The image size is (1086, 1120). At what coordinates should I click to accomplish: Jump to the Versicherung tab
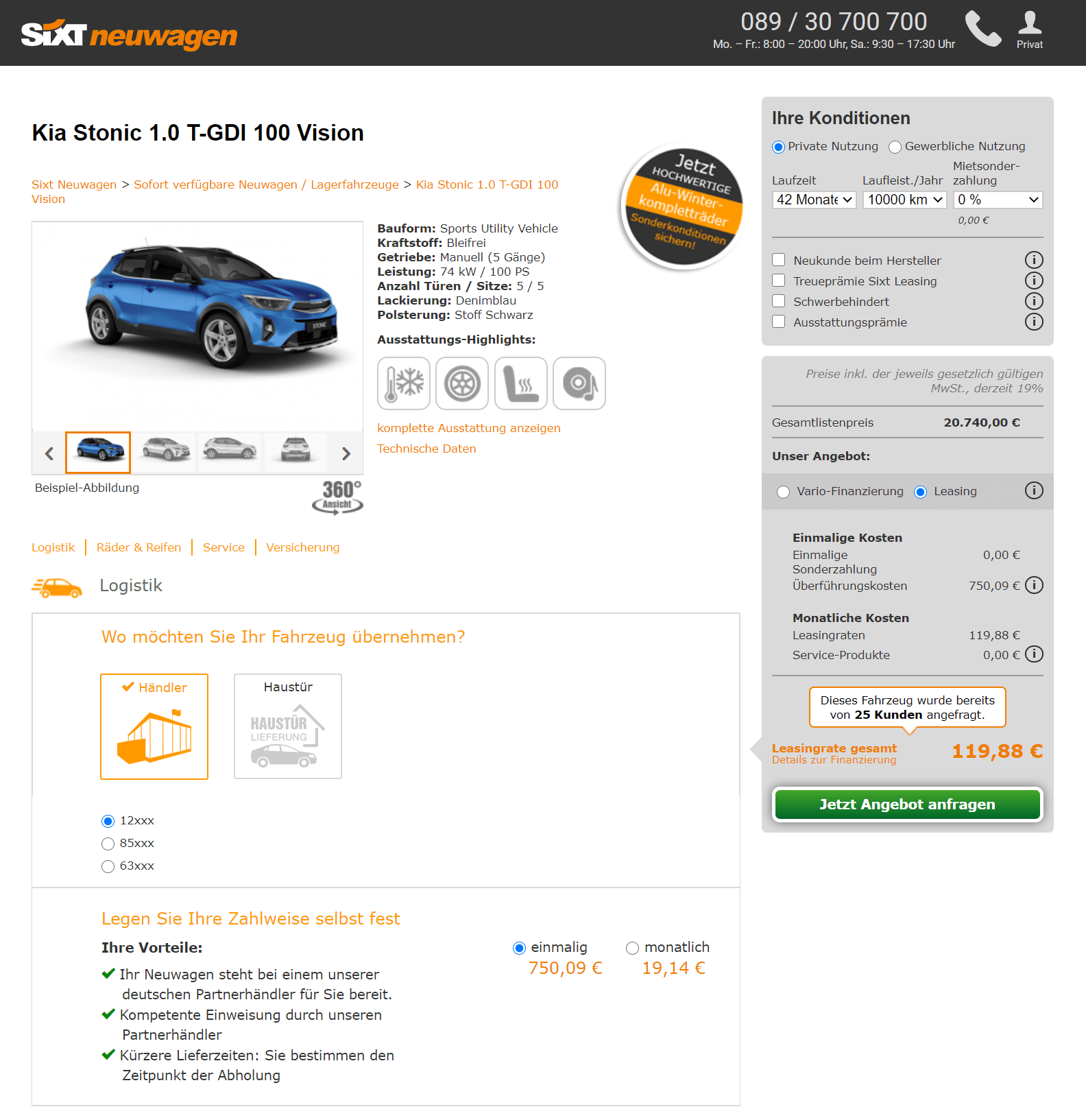[x=303, y=547]
